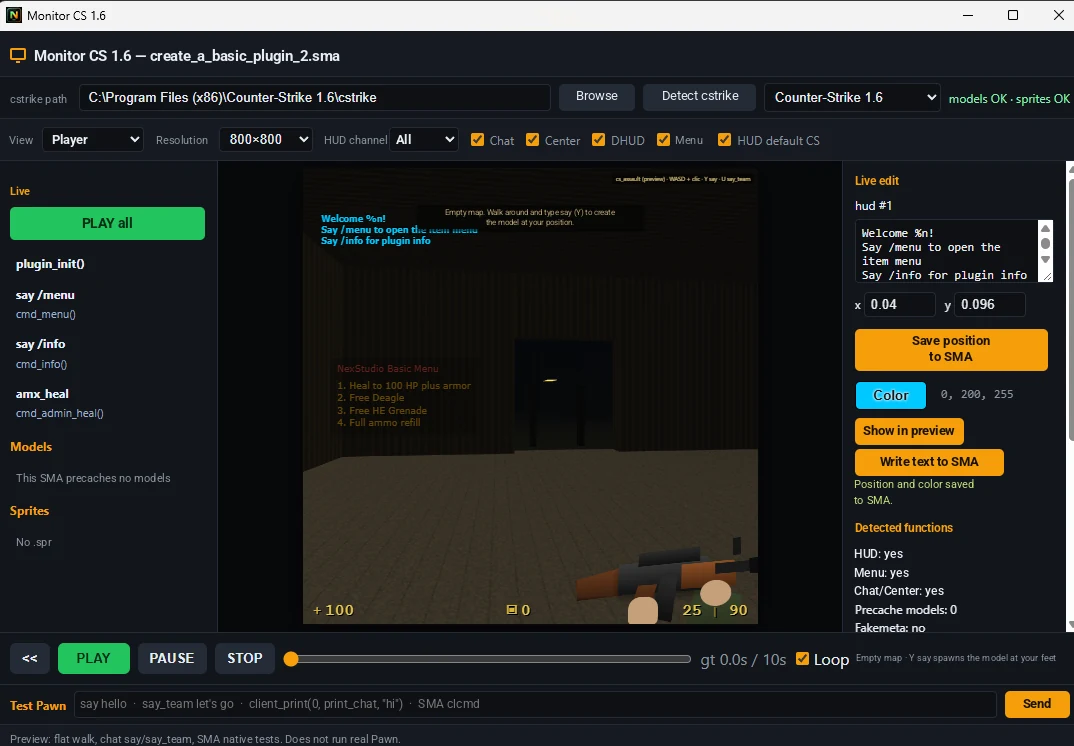Click '4. Full ammo refill' in preview menu

point(378,423)
